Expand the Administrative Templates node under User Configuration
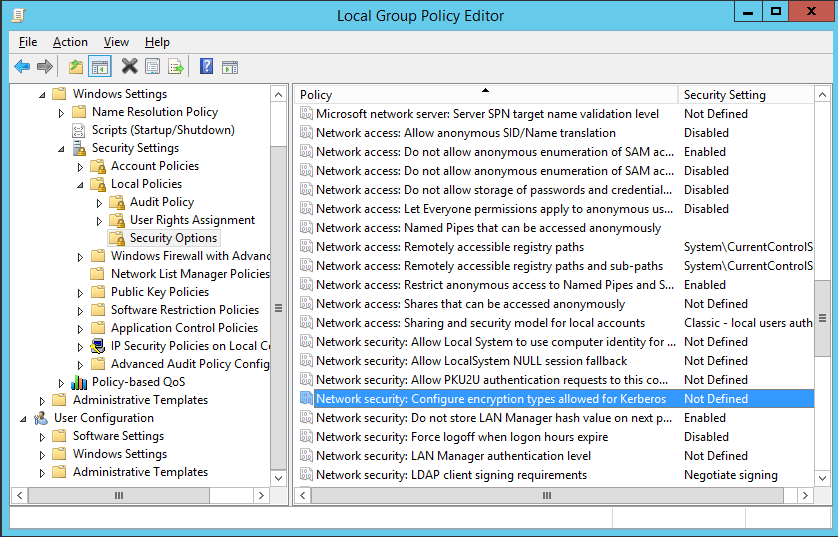 coord(42,473)
